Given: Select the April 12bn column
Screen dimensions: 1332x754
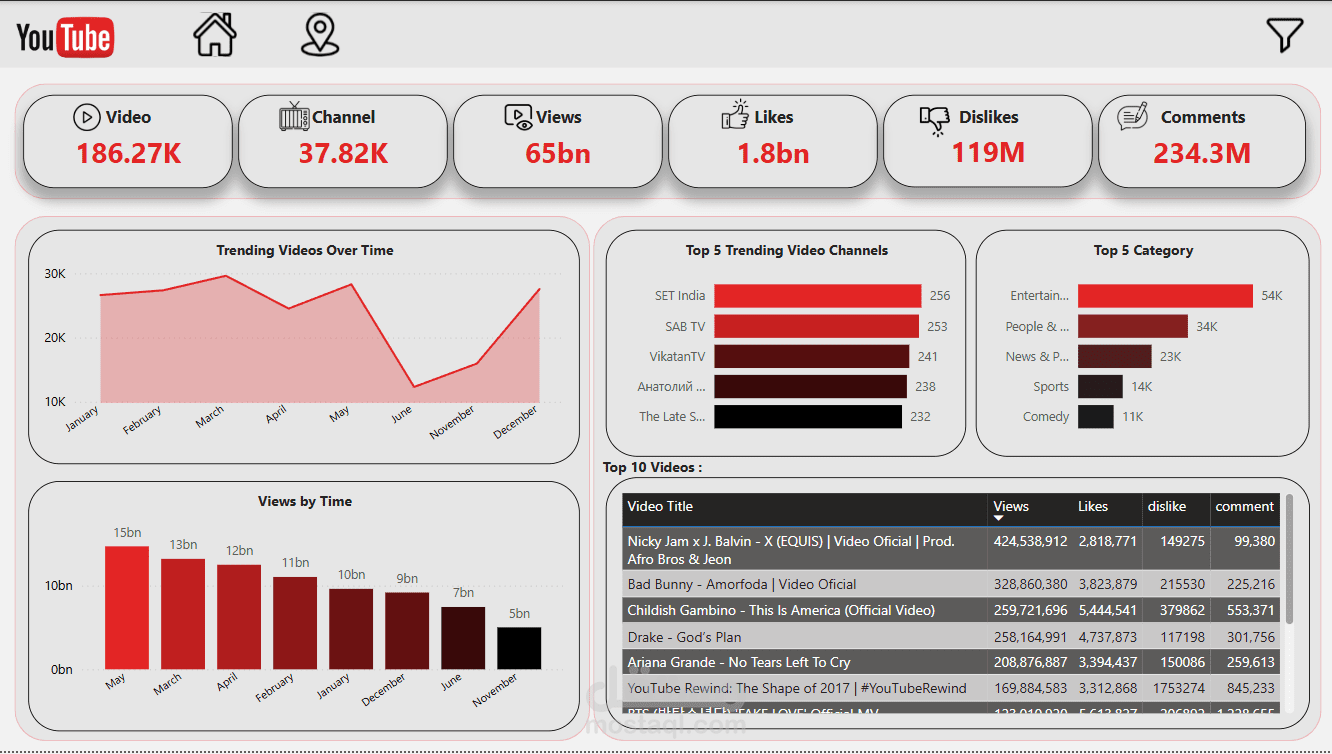Looking at the screenshot, I should click(239, 617).
